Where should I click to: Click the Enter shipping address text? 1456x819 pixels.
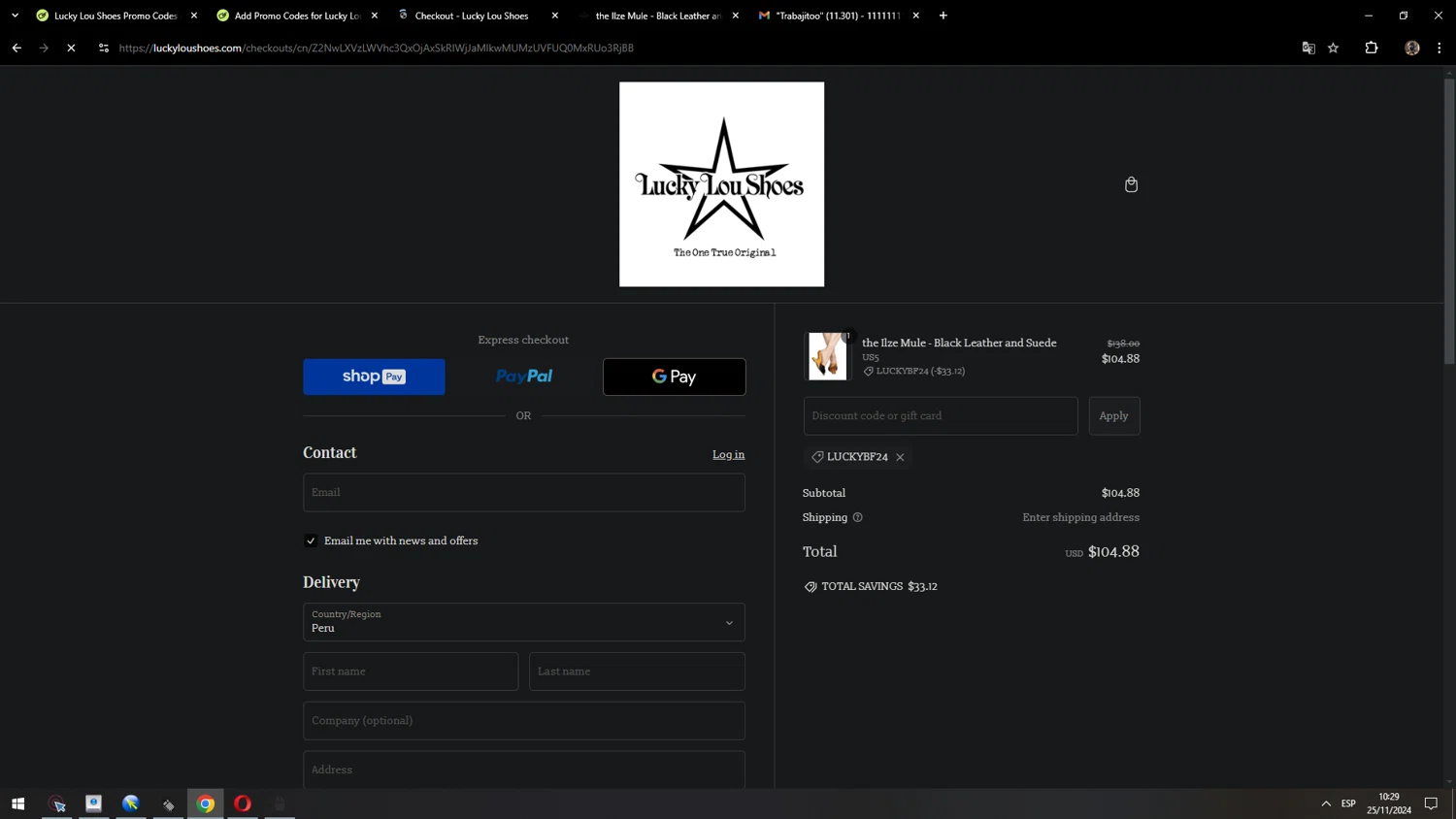tap(1080, 517)
